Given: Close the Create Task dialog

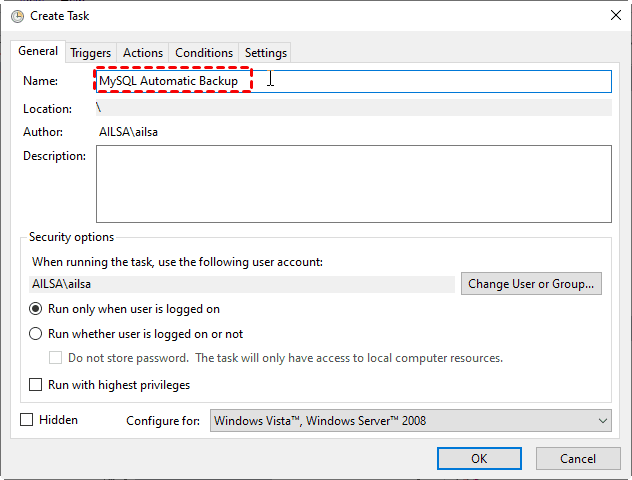Looking at the screenshot, I should pos(613,16).
